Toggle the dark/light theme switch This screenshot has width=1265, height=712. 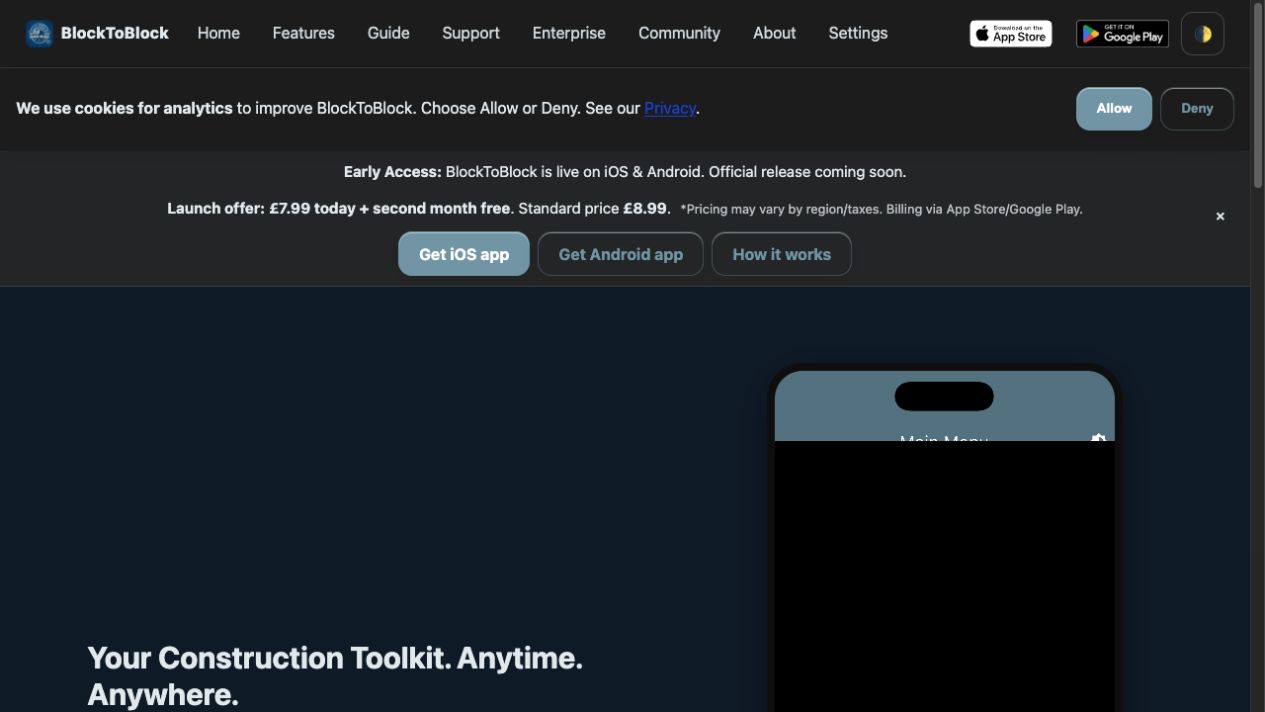click(1202, 34)
